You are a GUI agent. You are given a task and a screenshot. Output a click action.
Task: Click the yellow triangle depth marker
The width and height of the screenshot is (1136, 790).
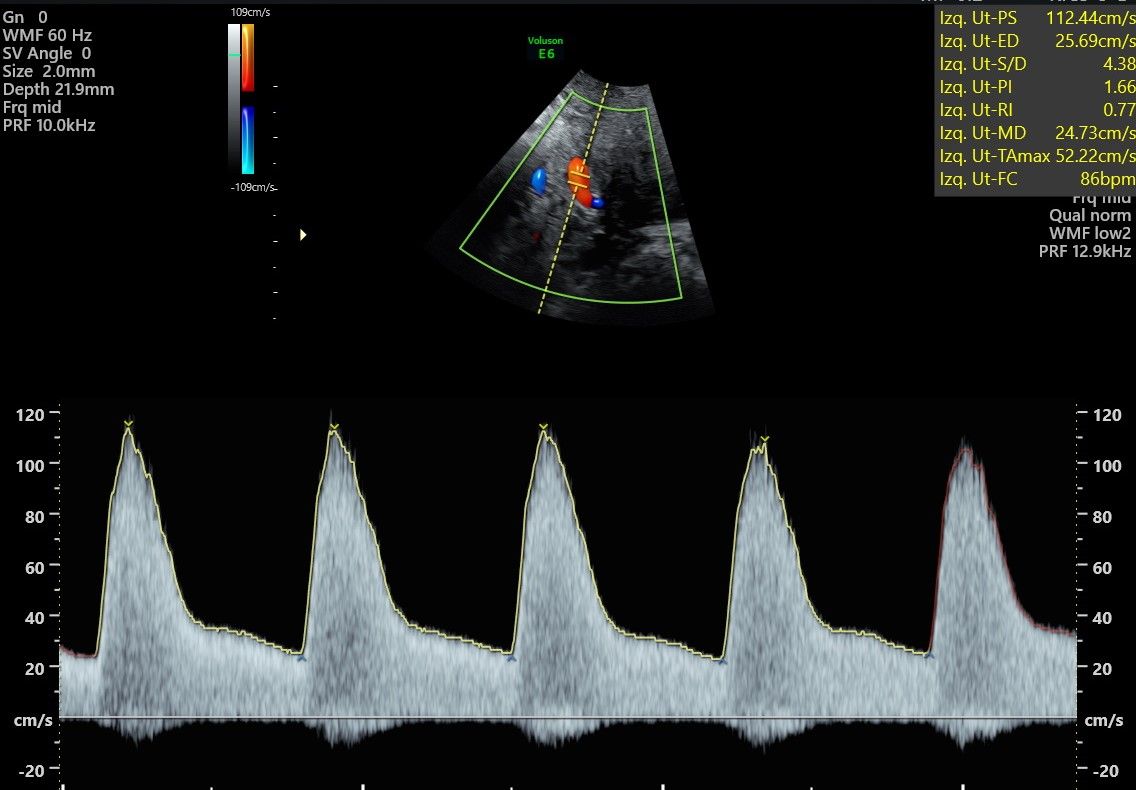(303, 235)
